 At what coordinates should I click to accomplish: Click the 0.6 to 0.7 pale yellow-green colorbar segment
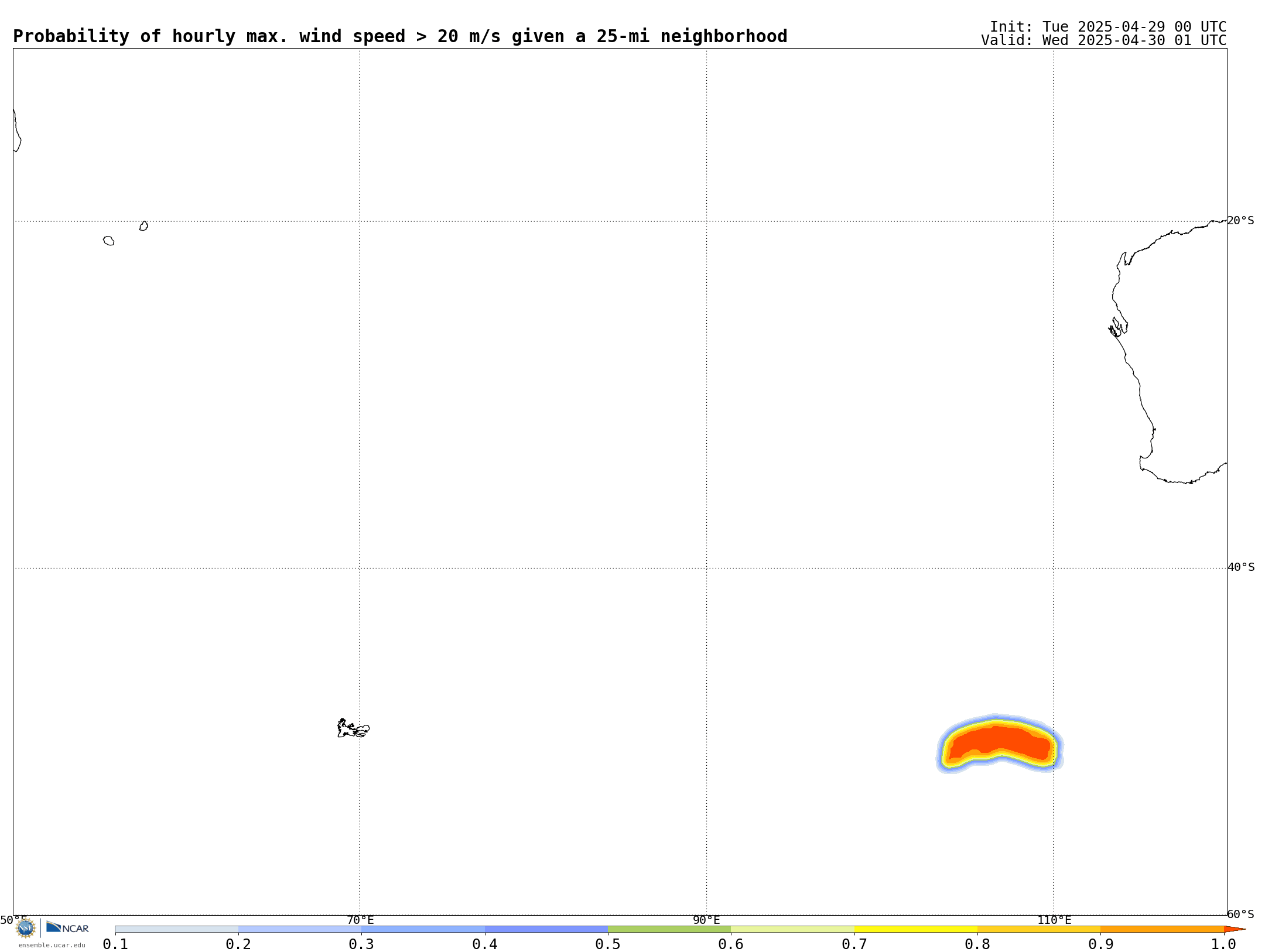[792, 929]
